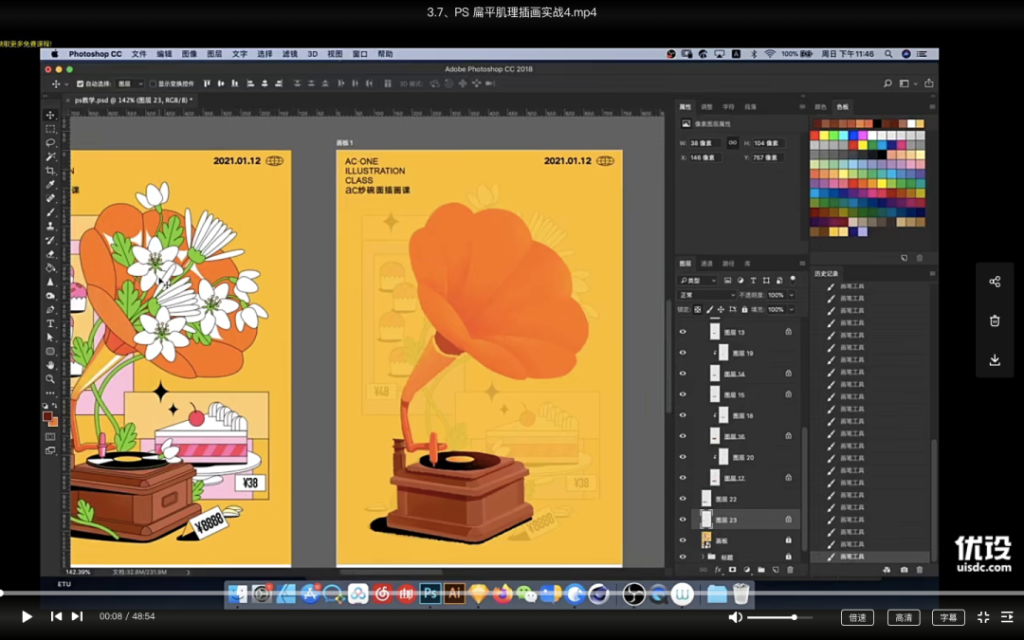Toggle the auto-select (自动选择) checkbox
Image resolution: width=1024 pixels, height=640 pixels.
click(x=80, y=84)
